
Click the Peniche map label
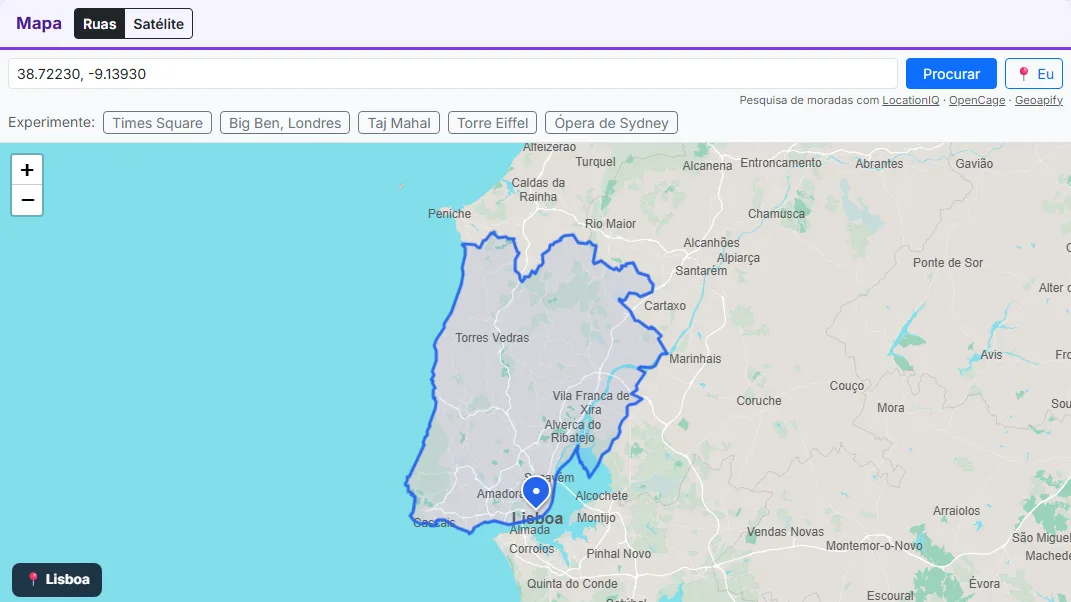449,214
